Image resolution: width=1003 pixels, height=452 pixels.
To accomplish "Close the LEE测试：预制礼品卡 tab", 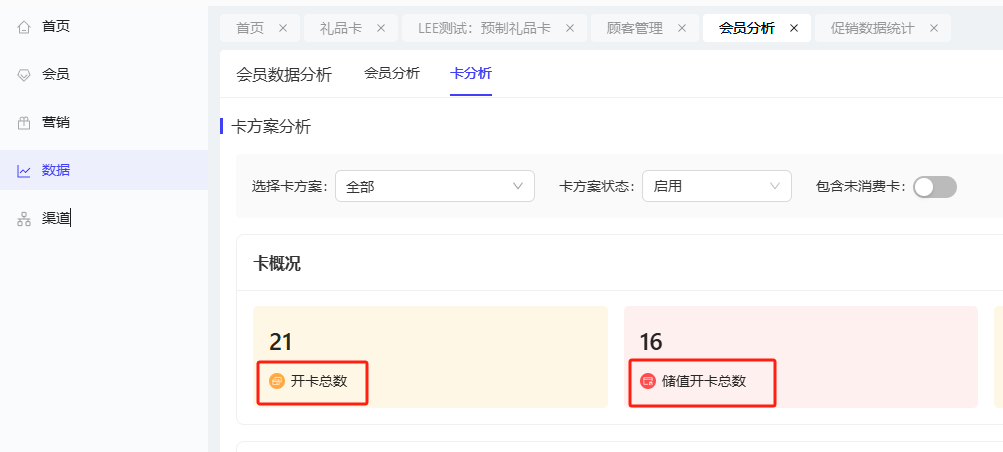I will (570, 28).
